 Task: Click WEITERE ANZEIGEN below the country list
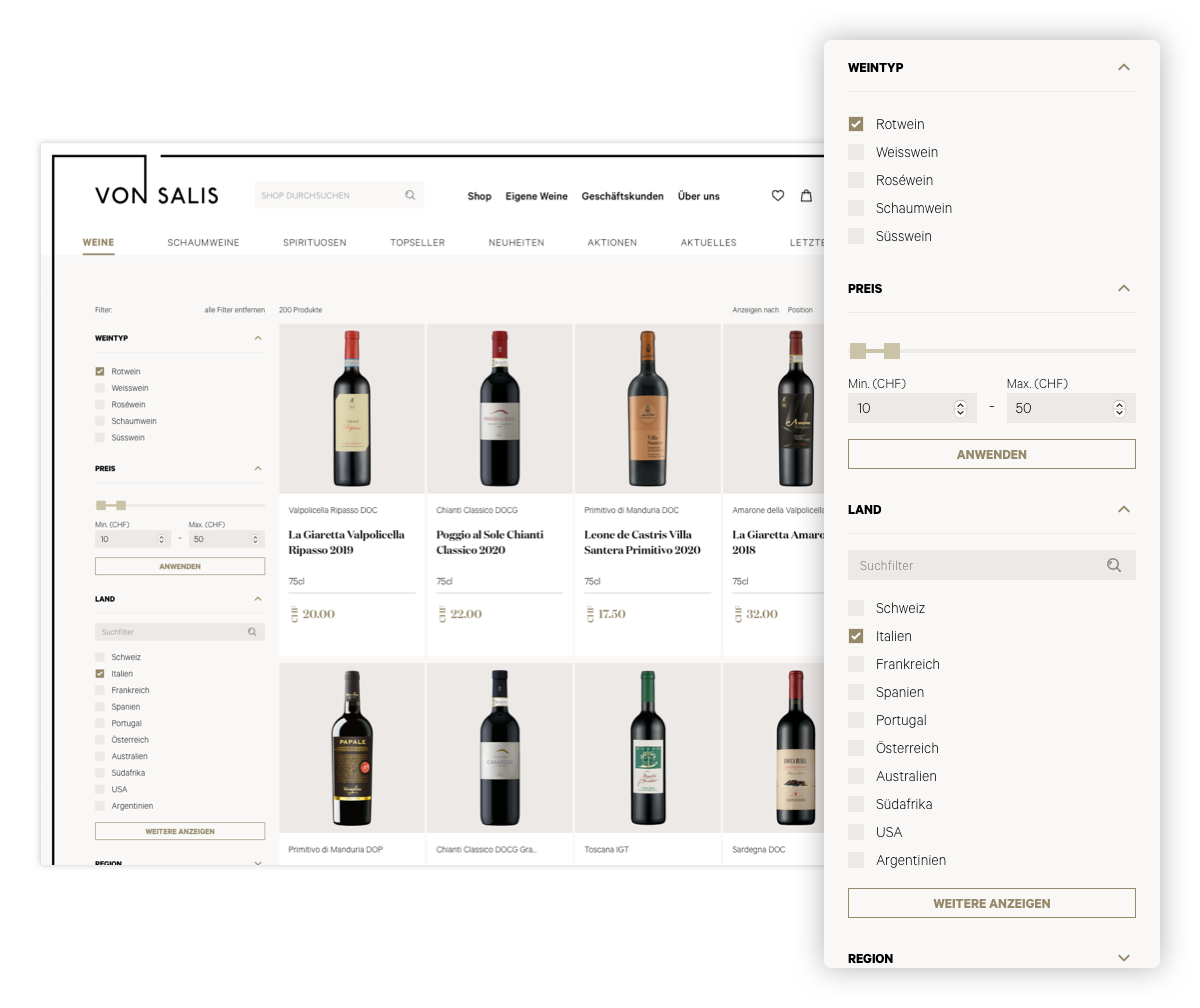(x=991, y=902)
